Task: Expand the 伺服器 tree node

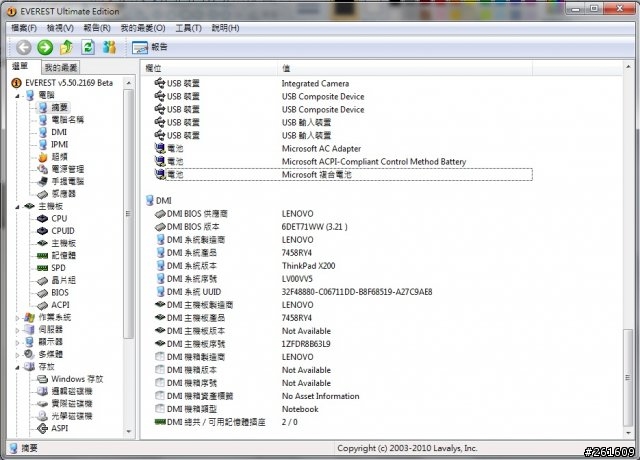Action: tap(18, 330)
